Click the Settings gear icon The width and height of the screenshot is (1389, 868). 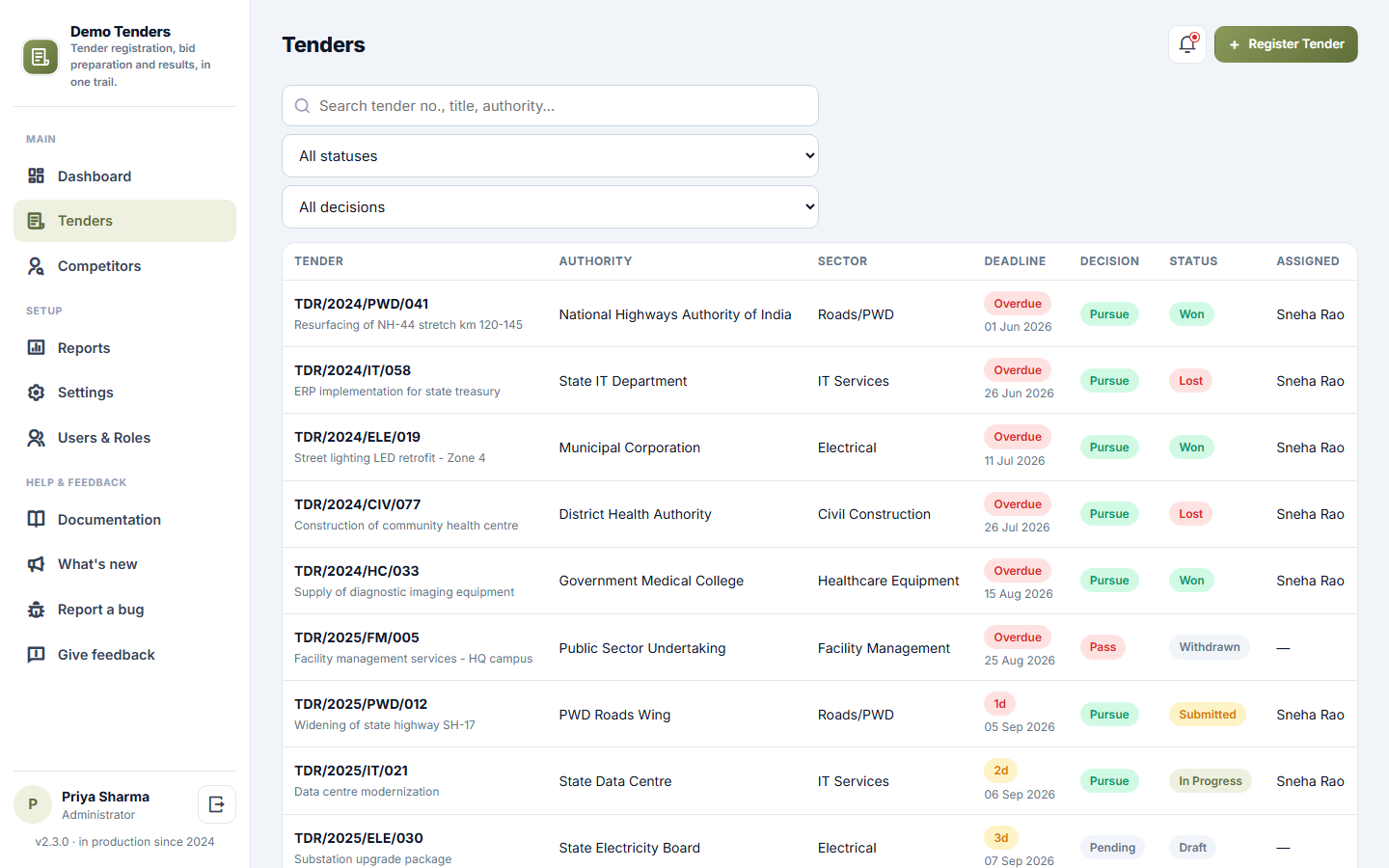(37, 393)
